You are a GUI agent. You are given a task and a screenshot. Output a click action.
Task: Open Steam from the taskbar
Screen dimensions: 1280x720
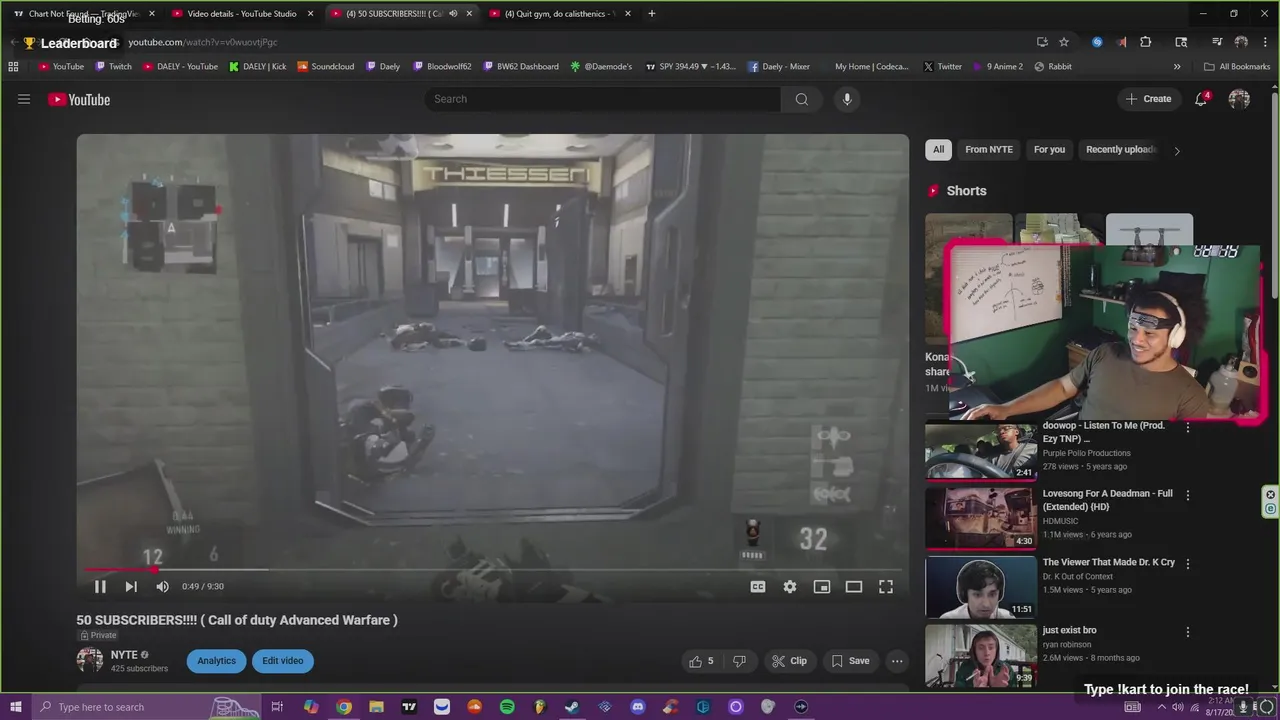572,707
